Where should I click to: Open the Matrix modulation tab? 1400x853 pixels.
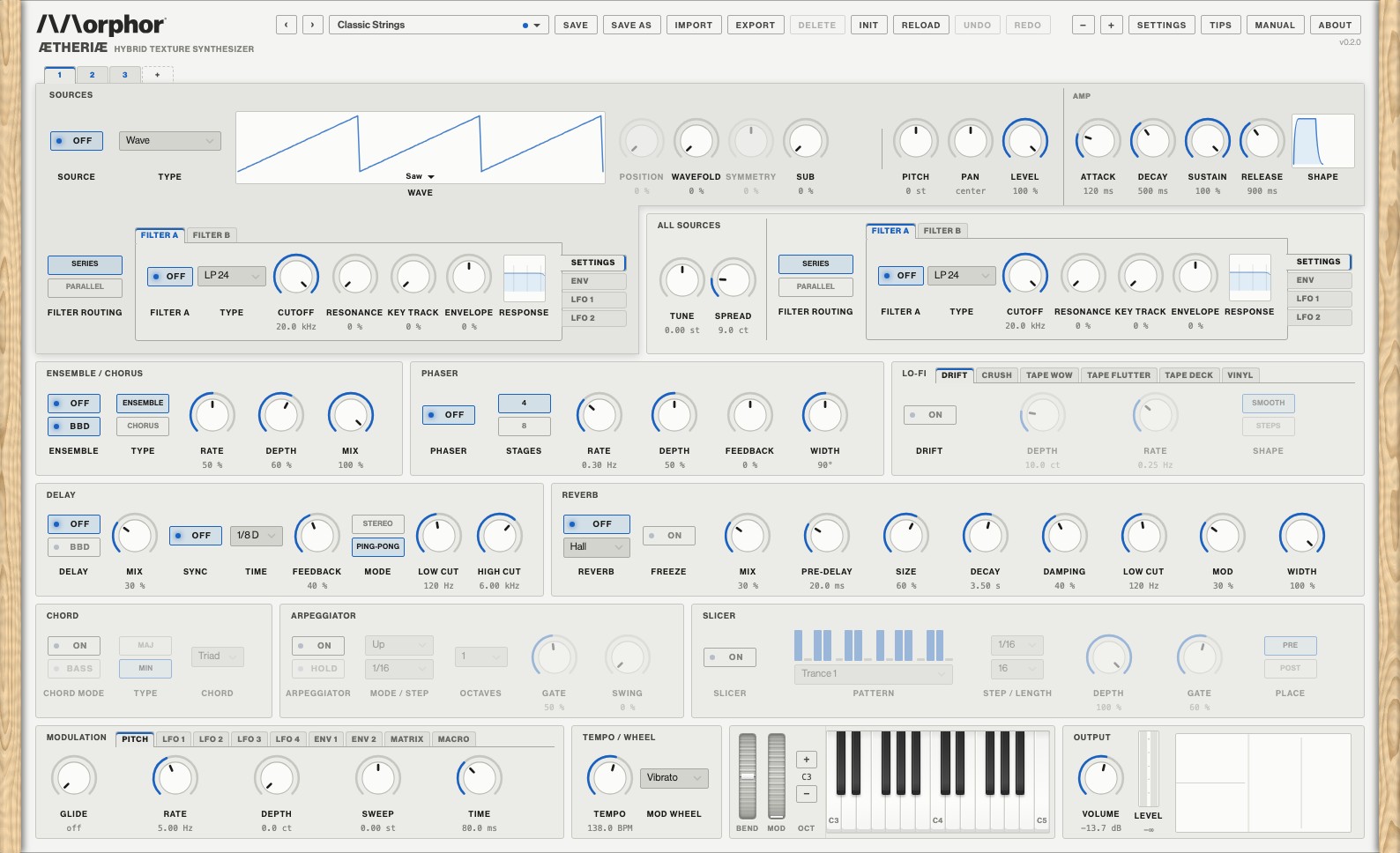click(x=406, y=738)
